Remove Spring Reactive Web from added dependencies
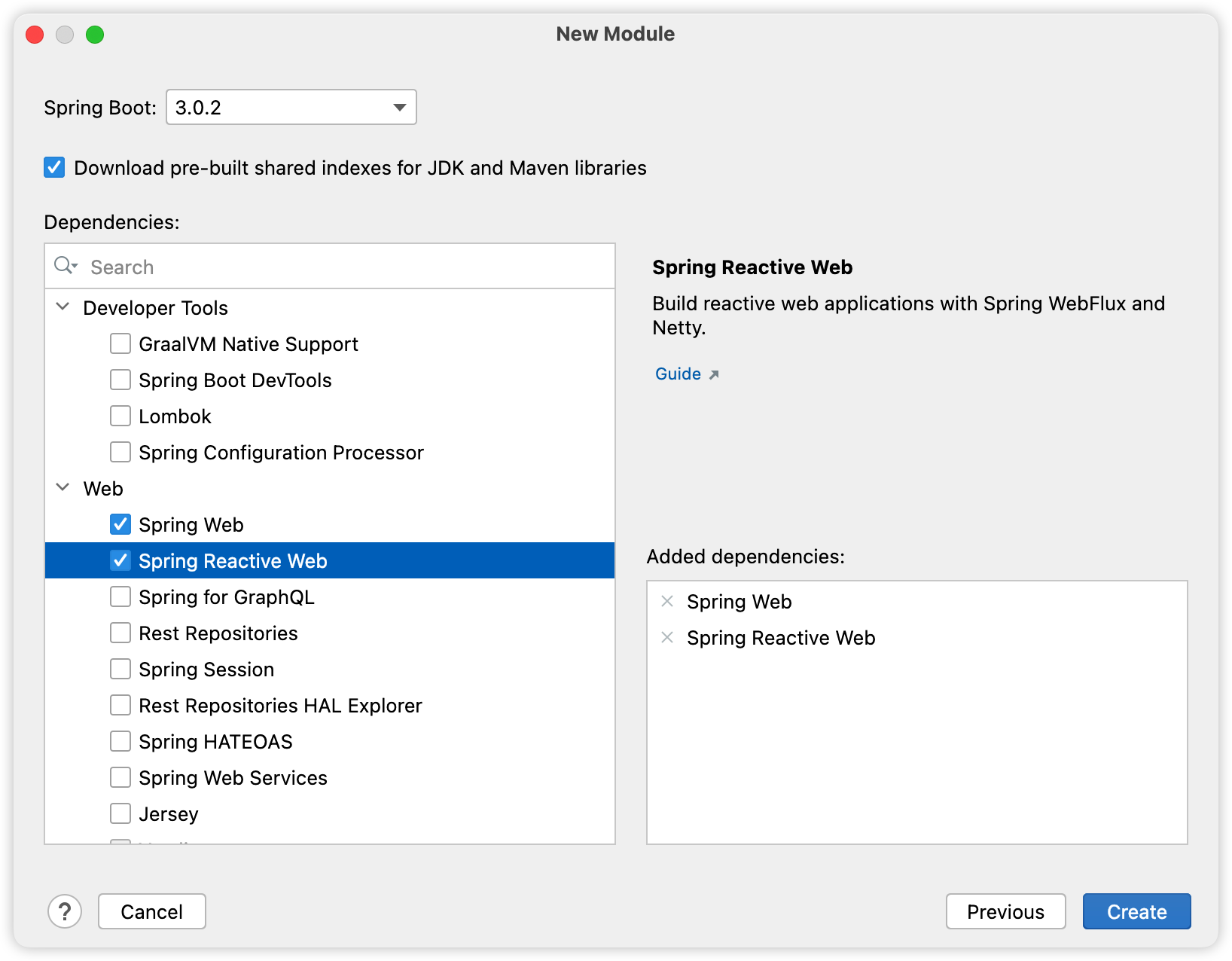The height and width of the screenshot is (961, 1232). (667, 637)
